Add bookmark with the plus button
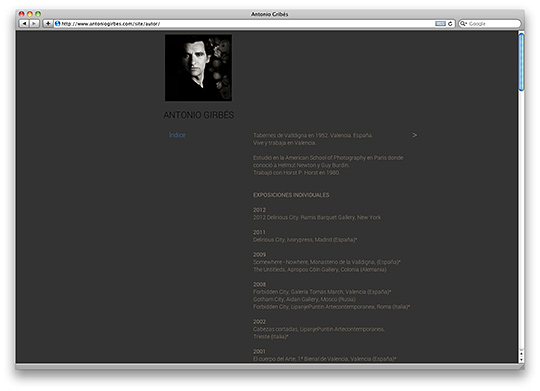The width and height of the screenshot is (540, 391). 48,23
